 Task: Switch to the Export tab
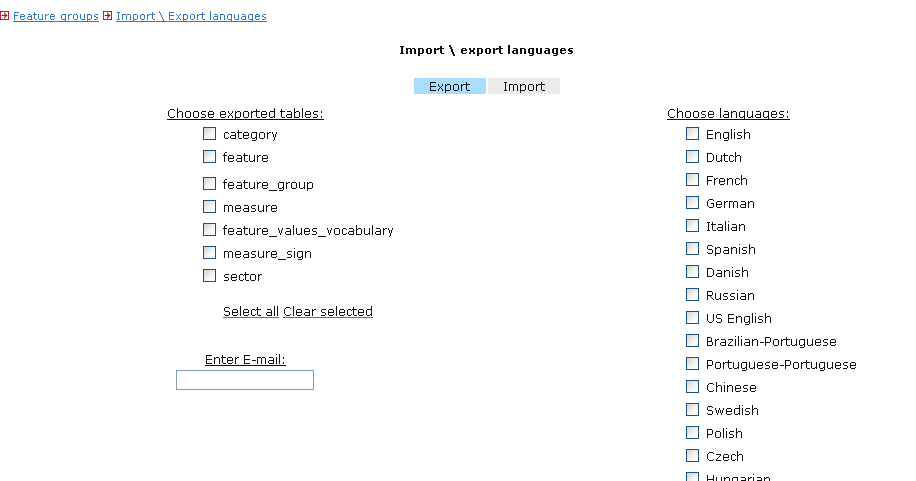[x=449, y=86]
